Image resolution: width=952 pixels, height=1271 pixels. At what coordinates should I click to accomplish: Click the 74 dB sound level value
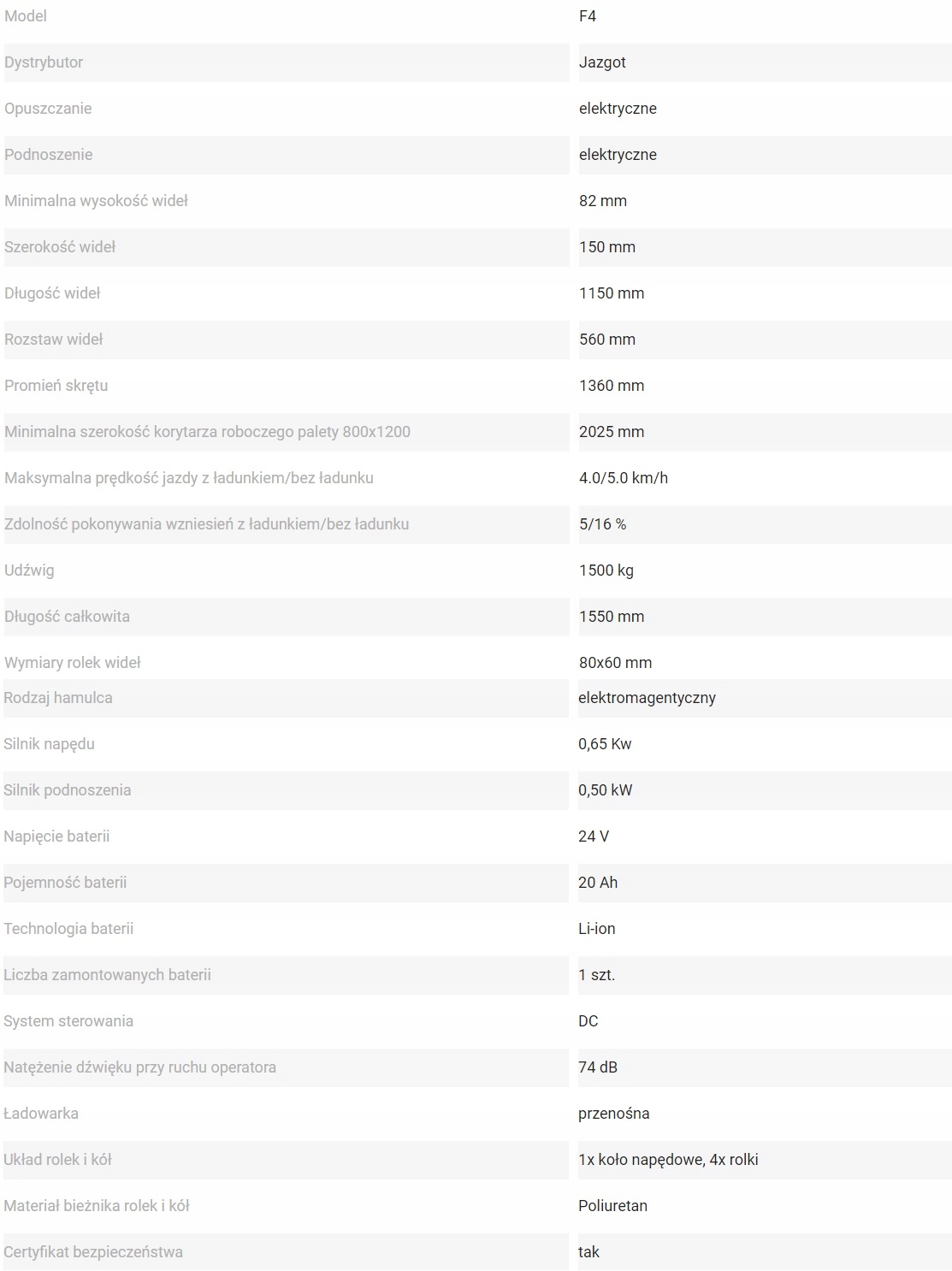pos(598,1067)
